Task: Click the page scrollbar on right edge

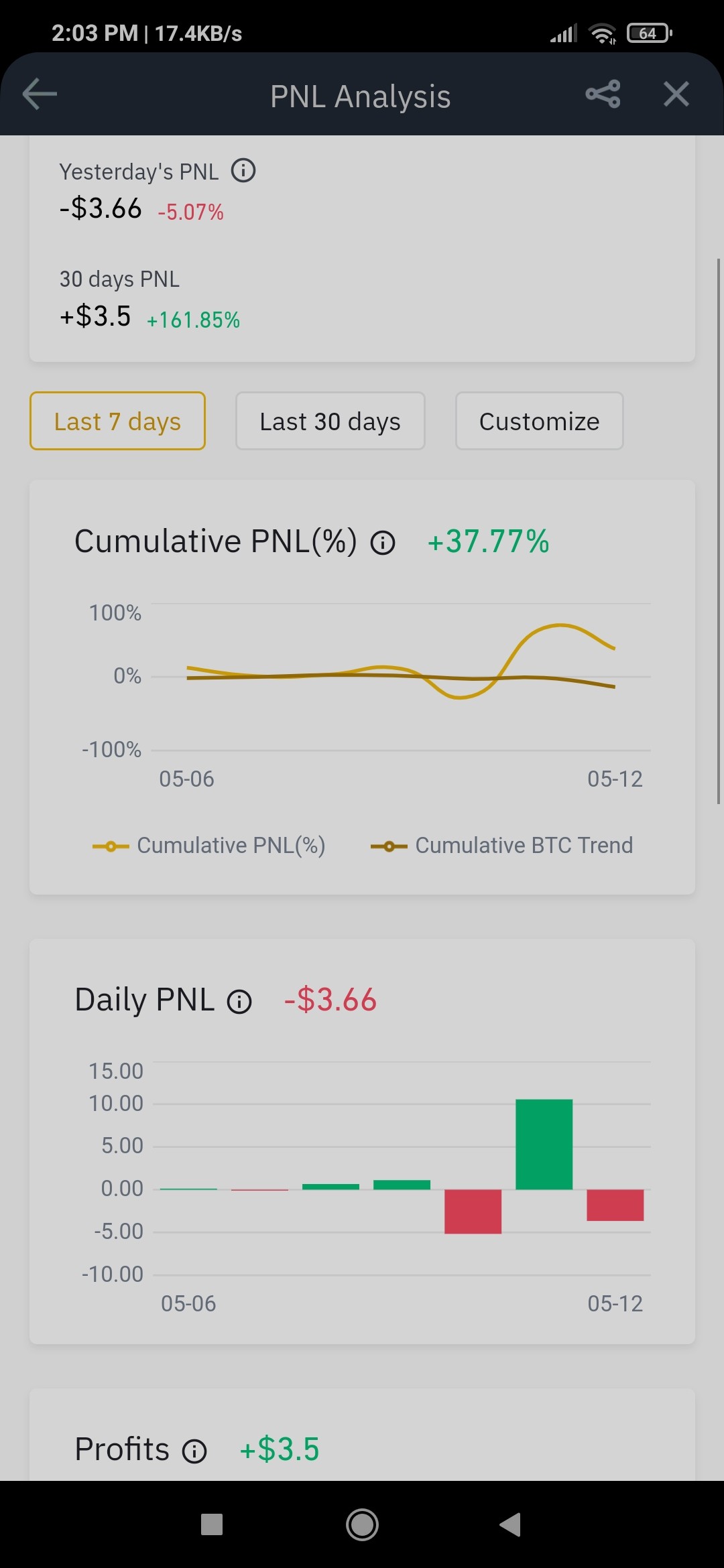Action: (x=719, y=531)
